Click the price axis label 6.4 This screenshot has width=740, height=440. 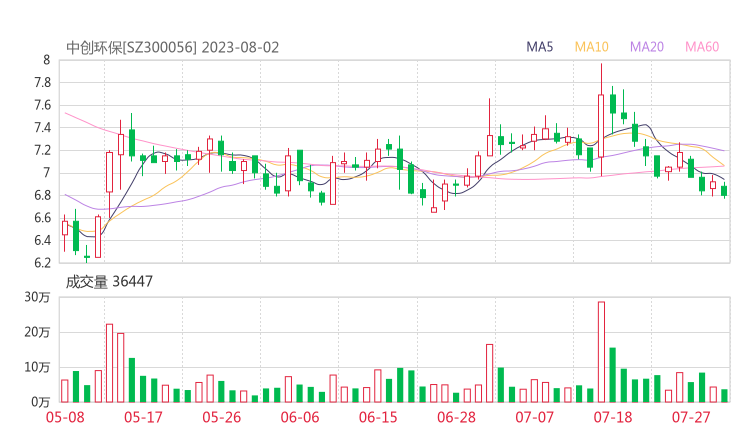42,240
